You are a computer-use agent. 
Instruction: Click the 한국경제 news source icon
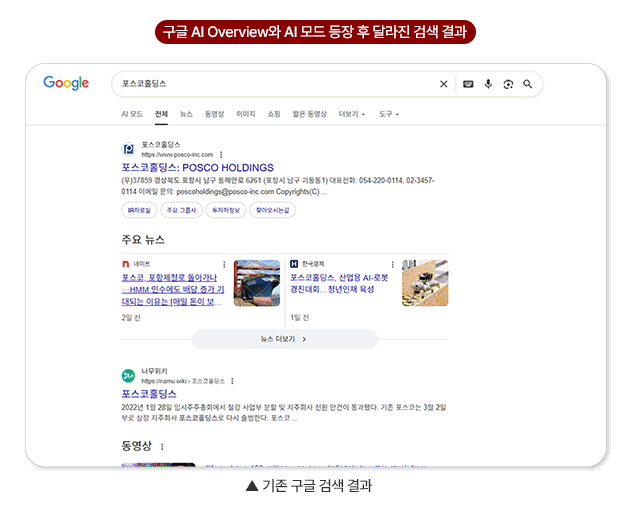point(294,264)
